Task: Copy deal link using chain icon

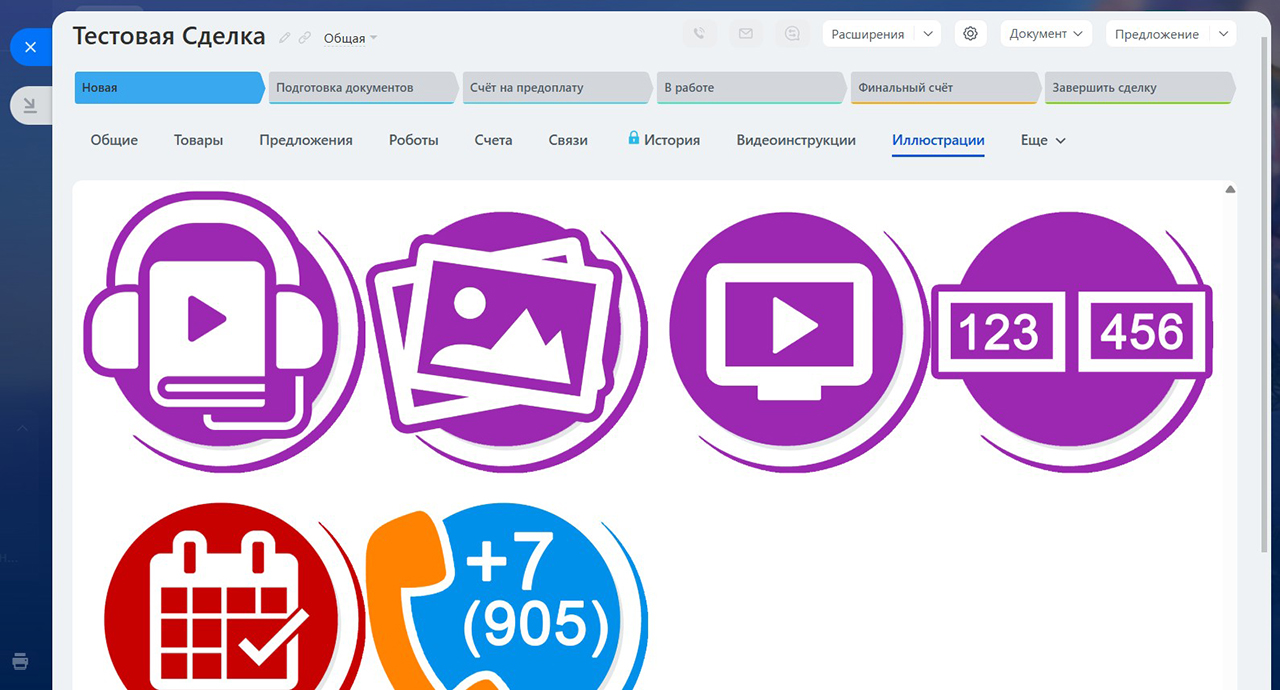Action: click(305, 38)
